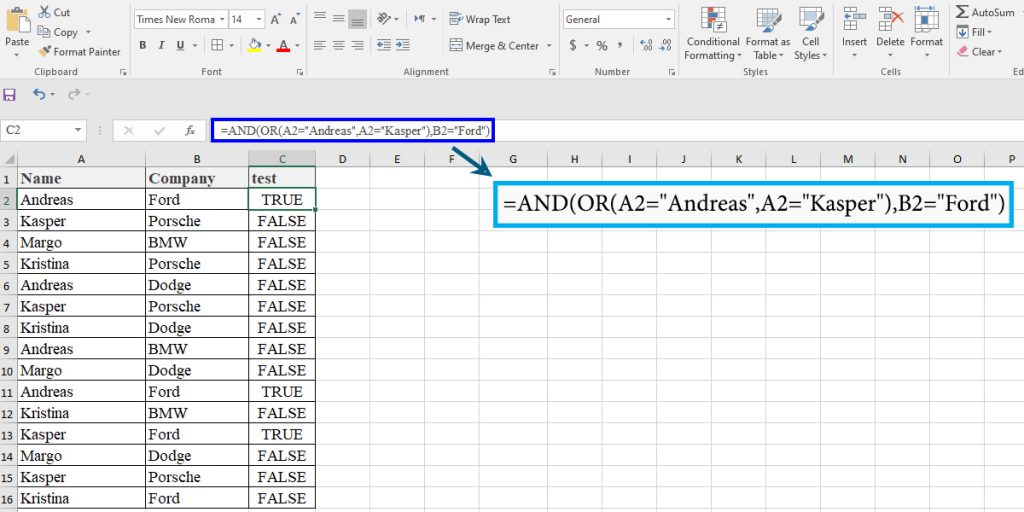This screenshot has height=512, width=1024.
Task: Open Conditional Formatting
Action: (x=713, y=35)
